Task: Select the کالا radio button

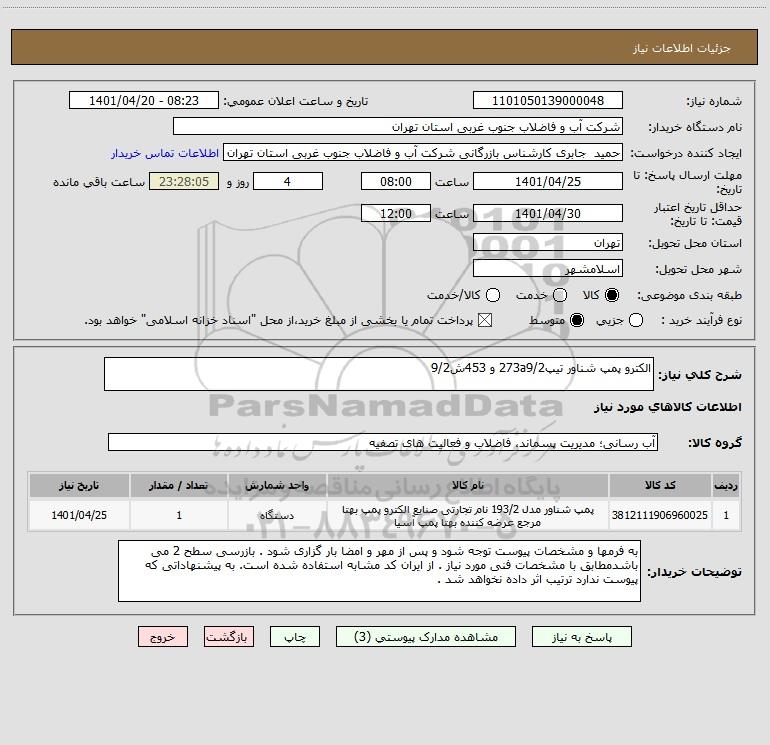Action: (612, 295)
